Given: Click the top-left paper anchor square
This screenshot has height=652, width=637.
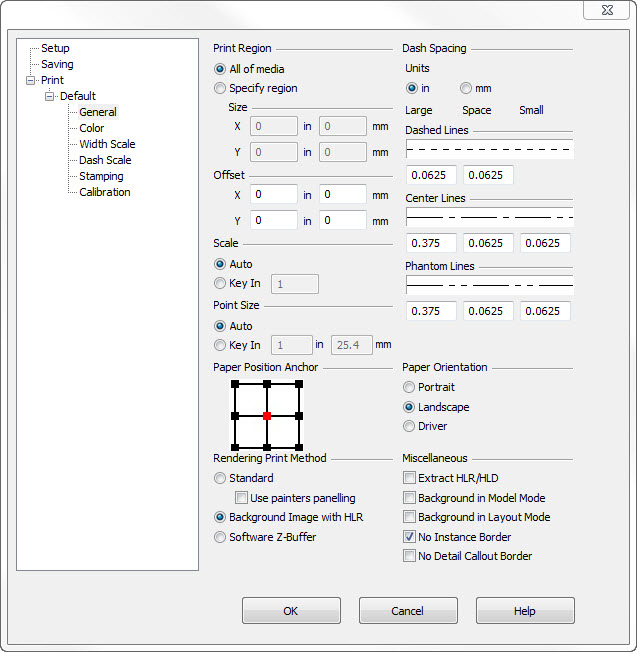Looking at the screenshot, I should tap(235, 383).
